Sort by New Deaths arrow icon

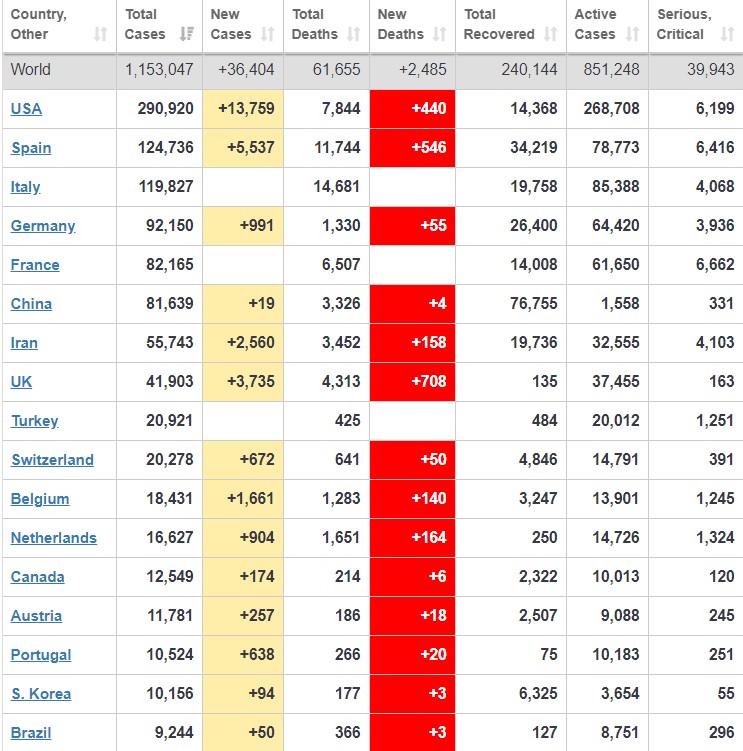point(440,34)
